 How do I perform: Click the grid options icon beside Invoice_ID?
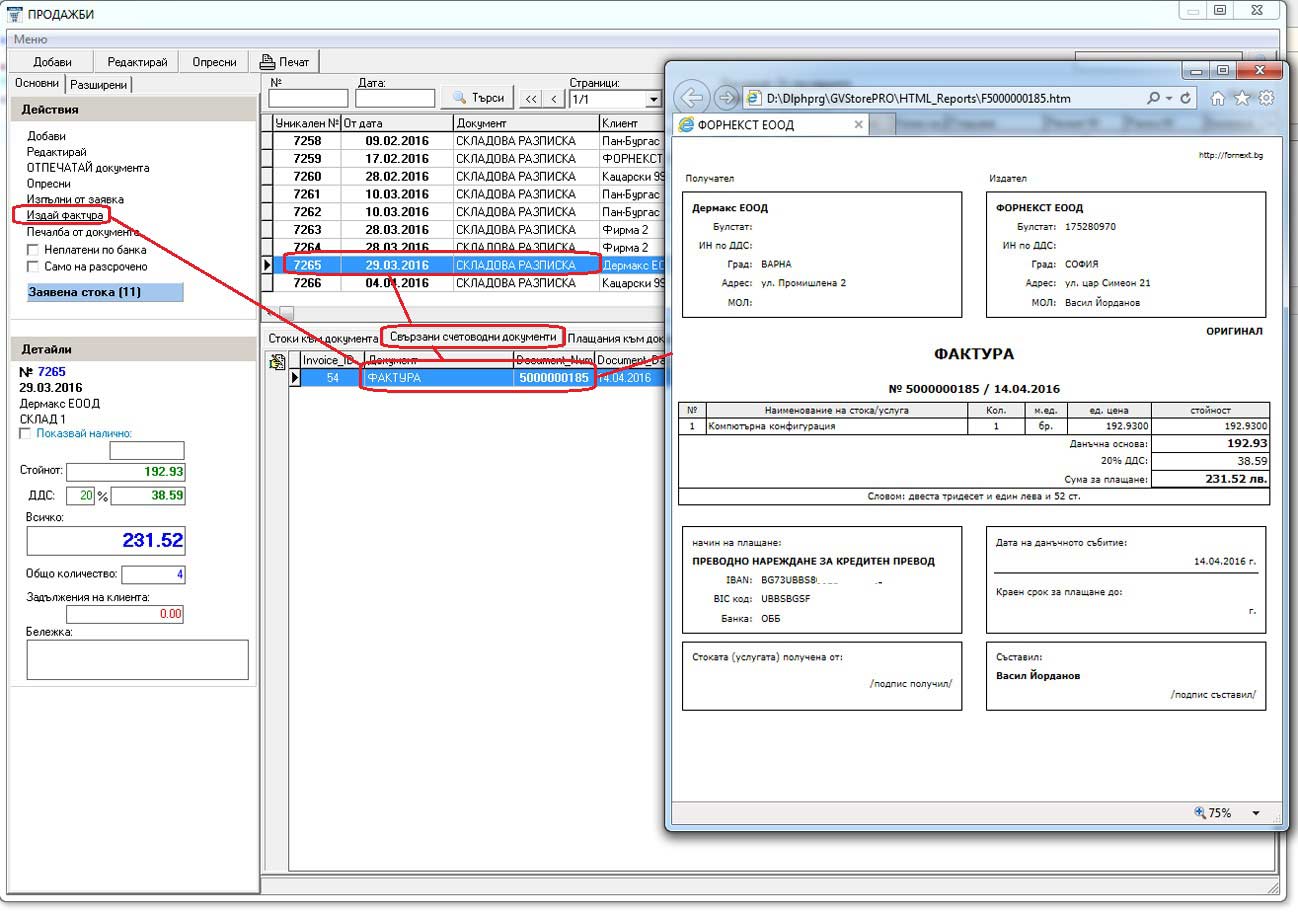(x=277, y=362)
